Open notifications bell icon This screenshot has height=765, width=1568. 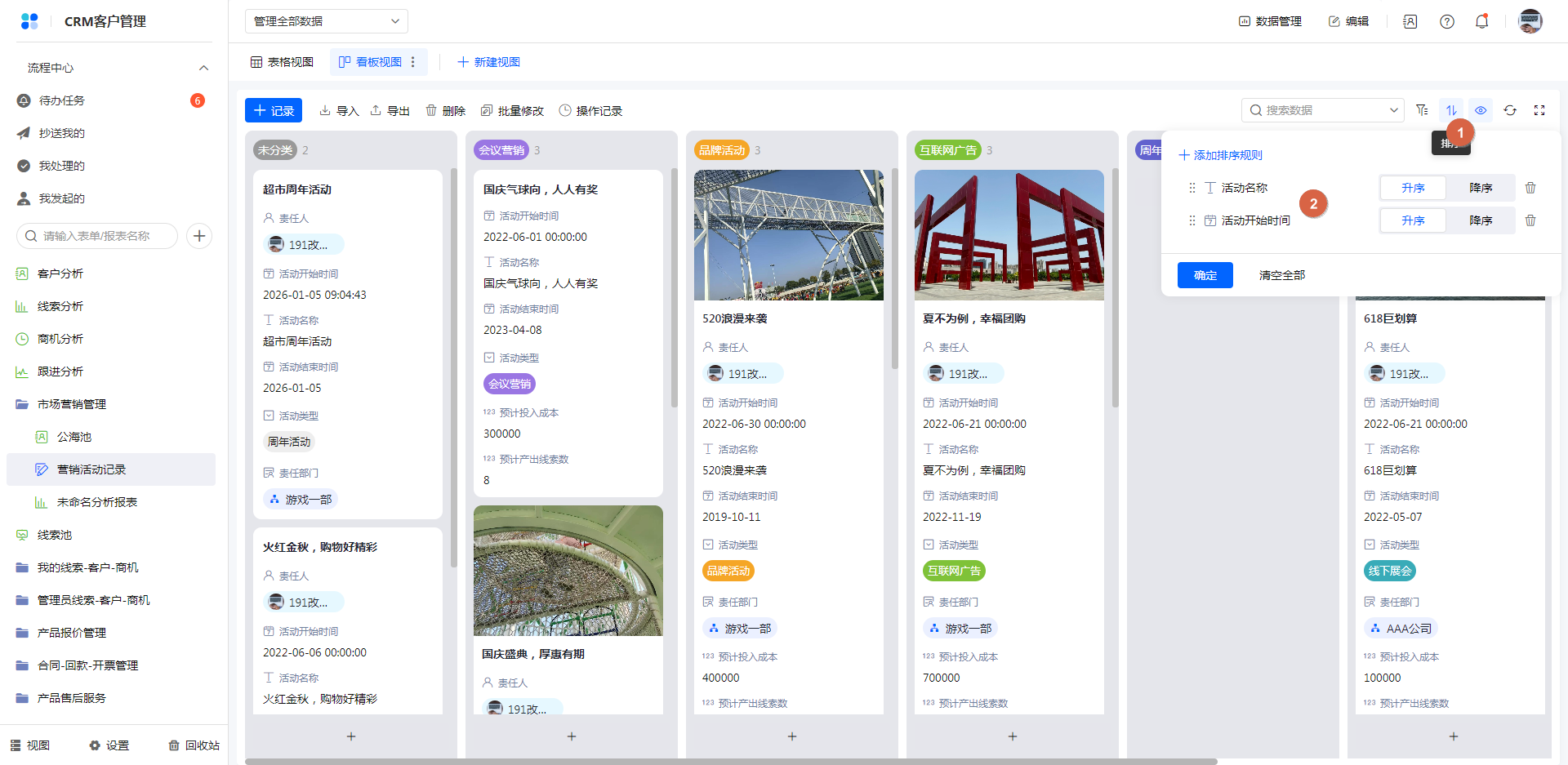pyautogui.click(x=1481, y=21)
